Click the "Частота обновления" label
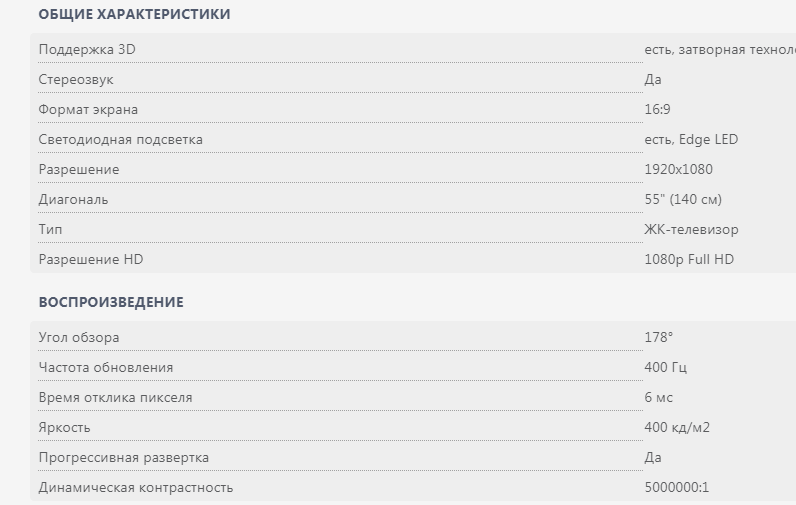This screenshot has height=505, width=796. coord(105,367)
